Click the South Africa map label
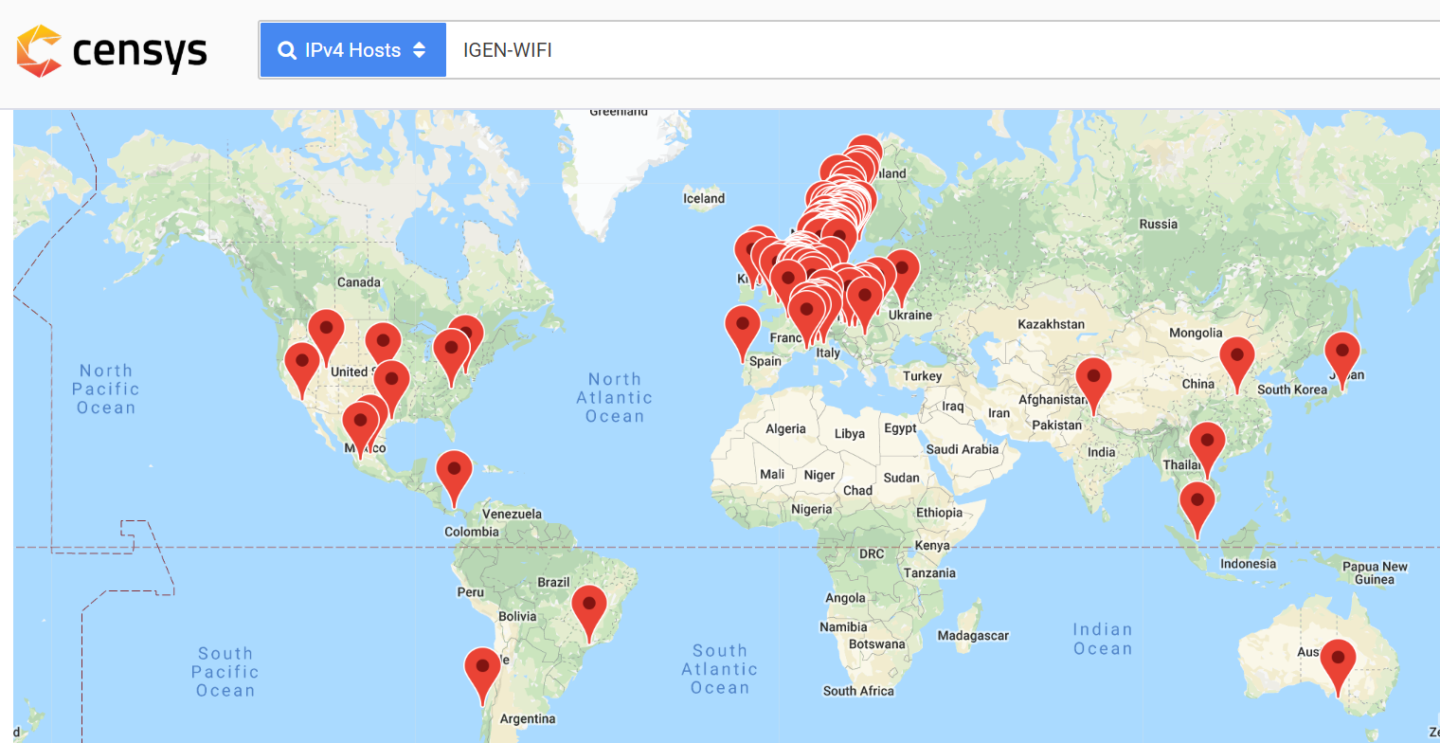This screenshot has width=1440, height=743. 858,690
